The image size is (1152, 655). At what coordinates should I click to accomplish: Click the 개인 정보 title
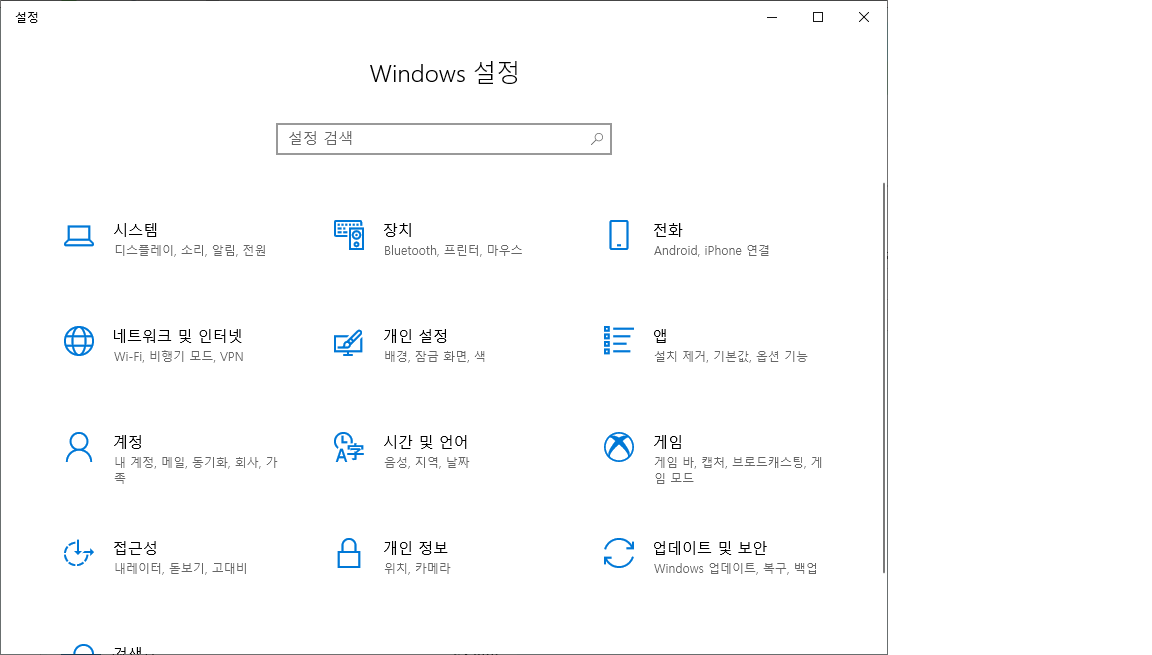(x=416, y=547)
